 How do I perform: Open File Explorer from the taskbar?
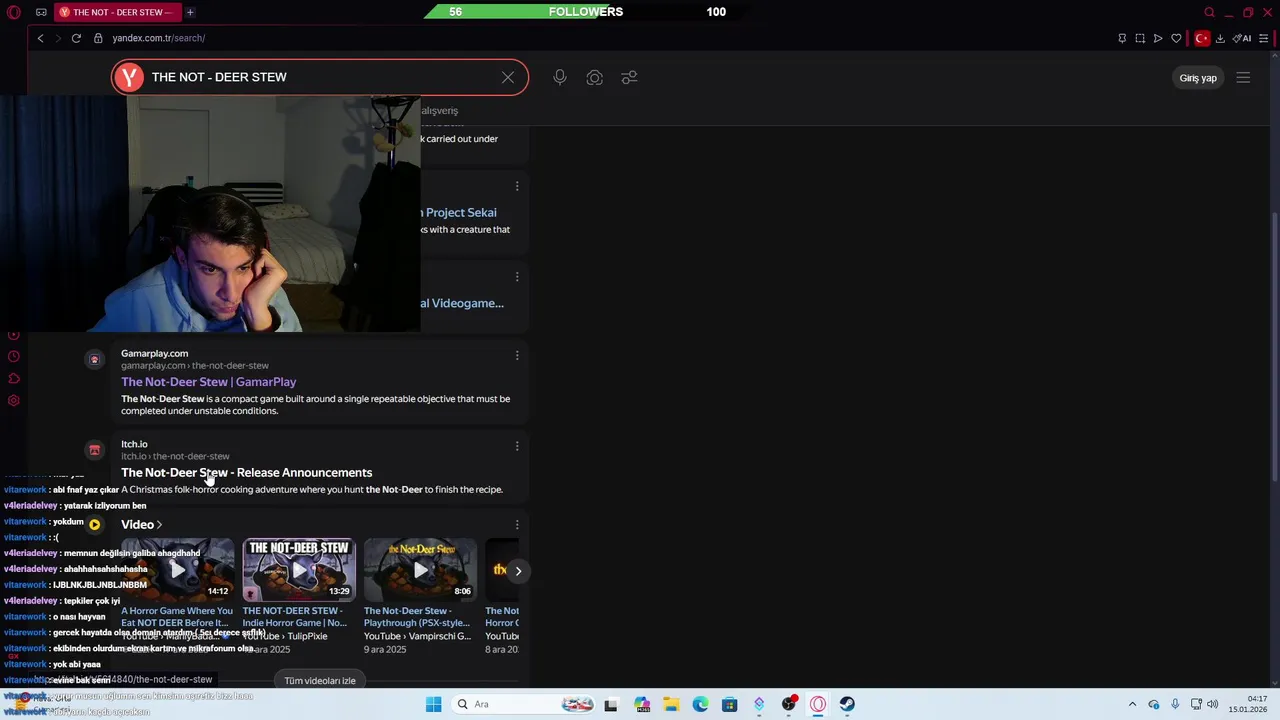671,704
